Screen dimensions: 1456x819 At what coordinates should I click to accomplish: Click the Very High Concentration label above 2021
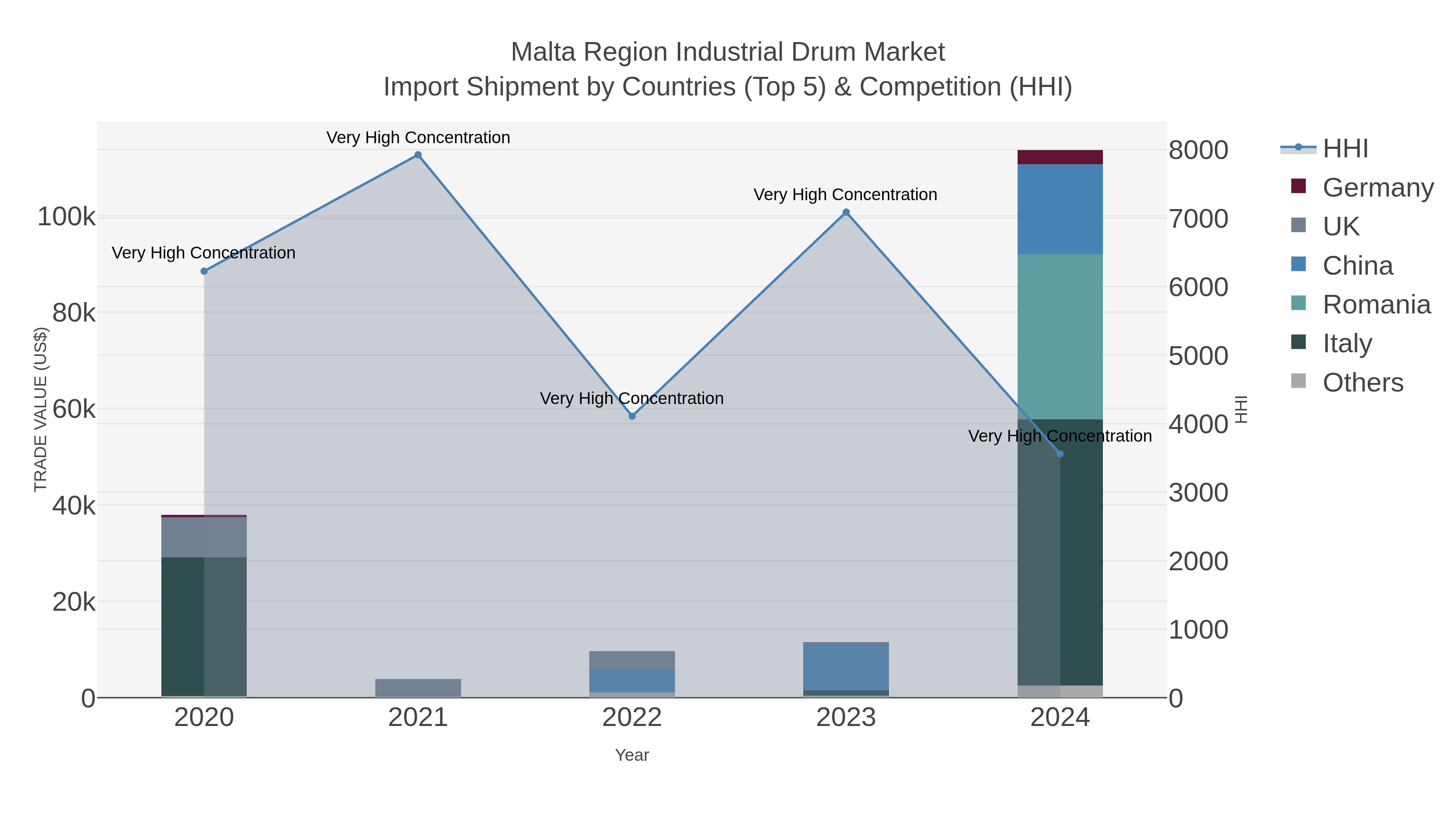click(x=418, y=138)
